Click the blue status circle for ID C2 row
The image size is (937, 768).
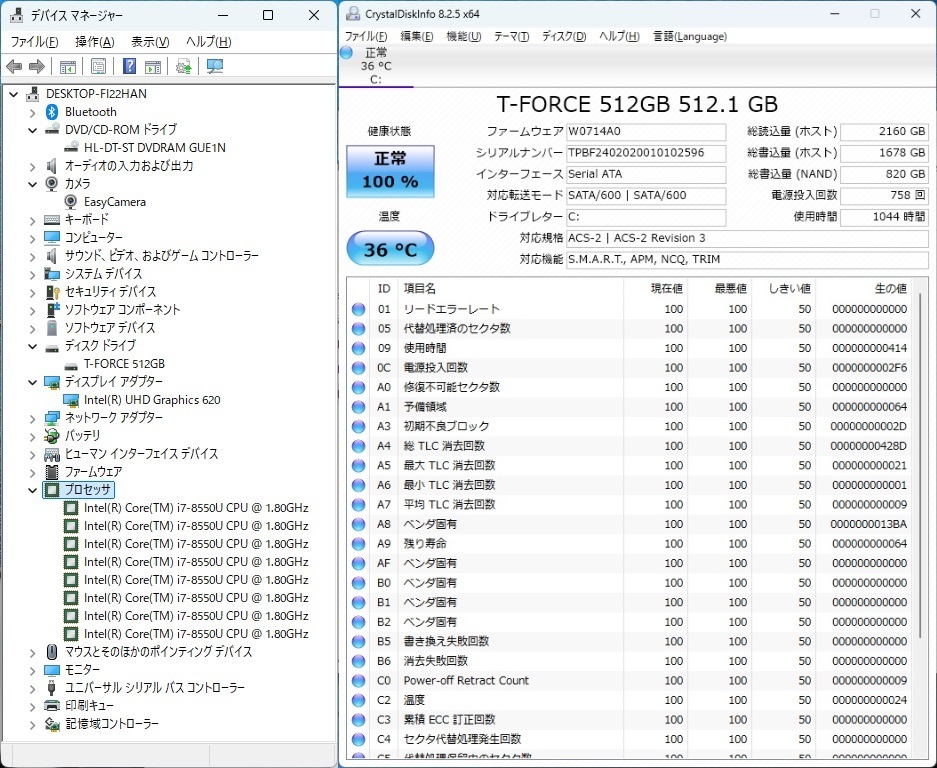tap(358, 700)
